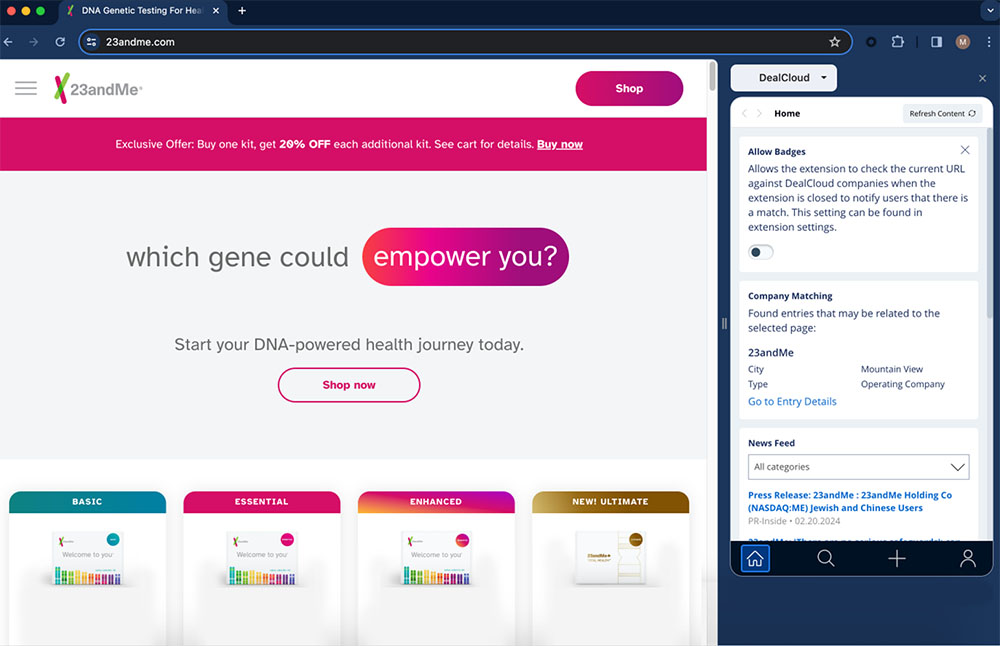
Task: Open the 23andMe hamburger menu
Action: click(x=26, y=88)
